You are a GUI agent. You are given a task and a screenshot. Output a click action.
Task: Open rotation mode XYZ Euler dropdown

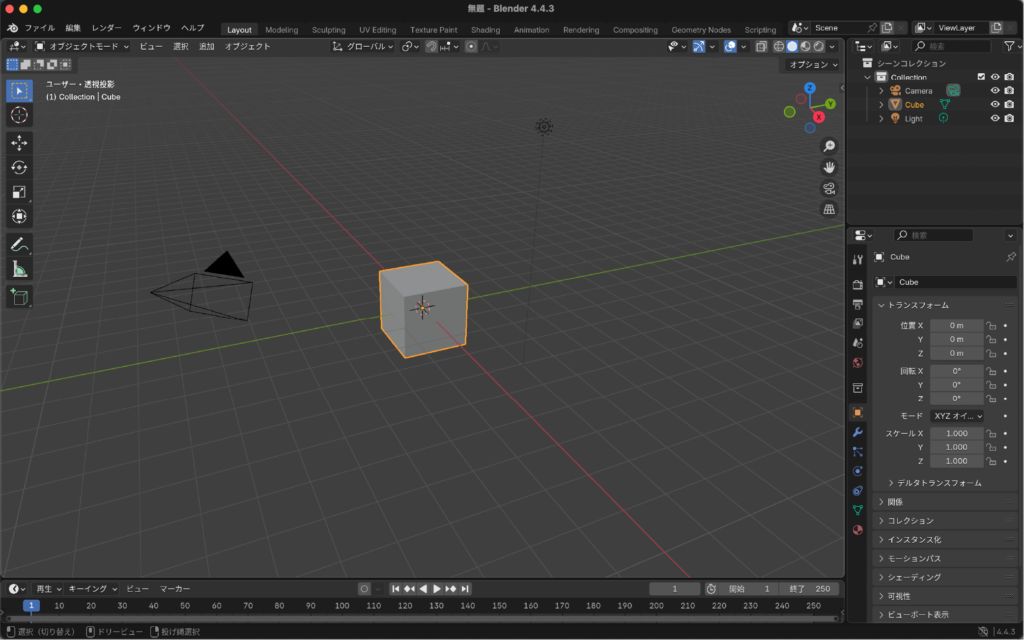(957, 416)
